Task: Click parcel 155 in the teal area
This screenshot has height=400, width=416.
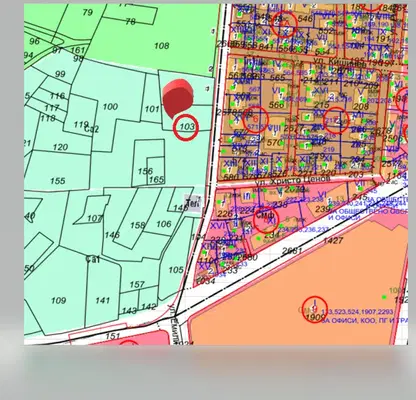Action: [58, 181]
